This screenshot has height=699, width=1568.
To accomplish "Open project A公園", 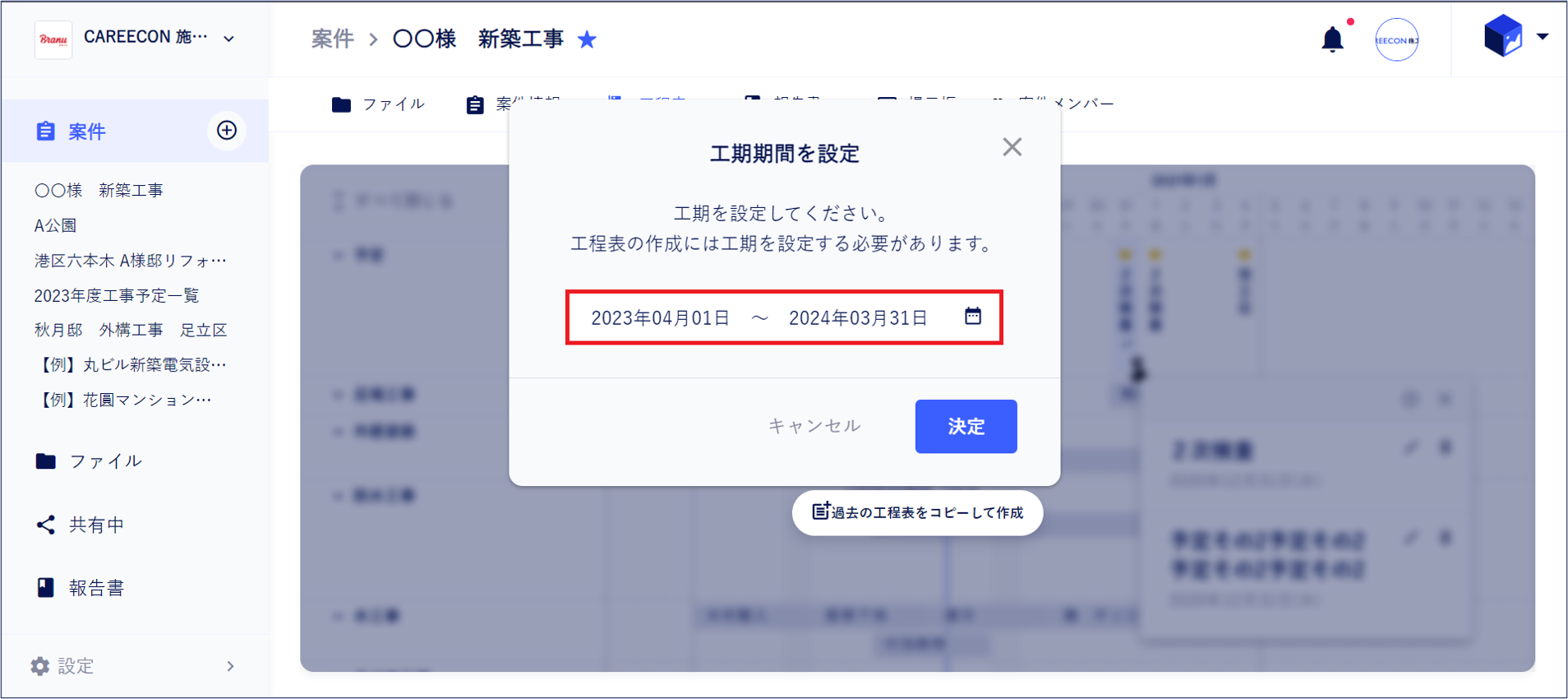I will [55, 225].
